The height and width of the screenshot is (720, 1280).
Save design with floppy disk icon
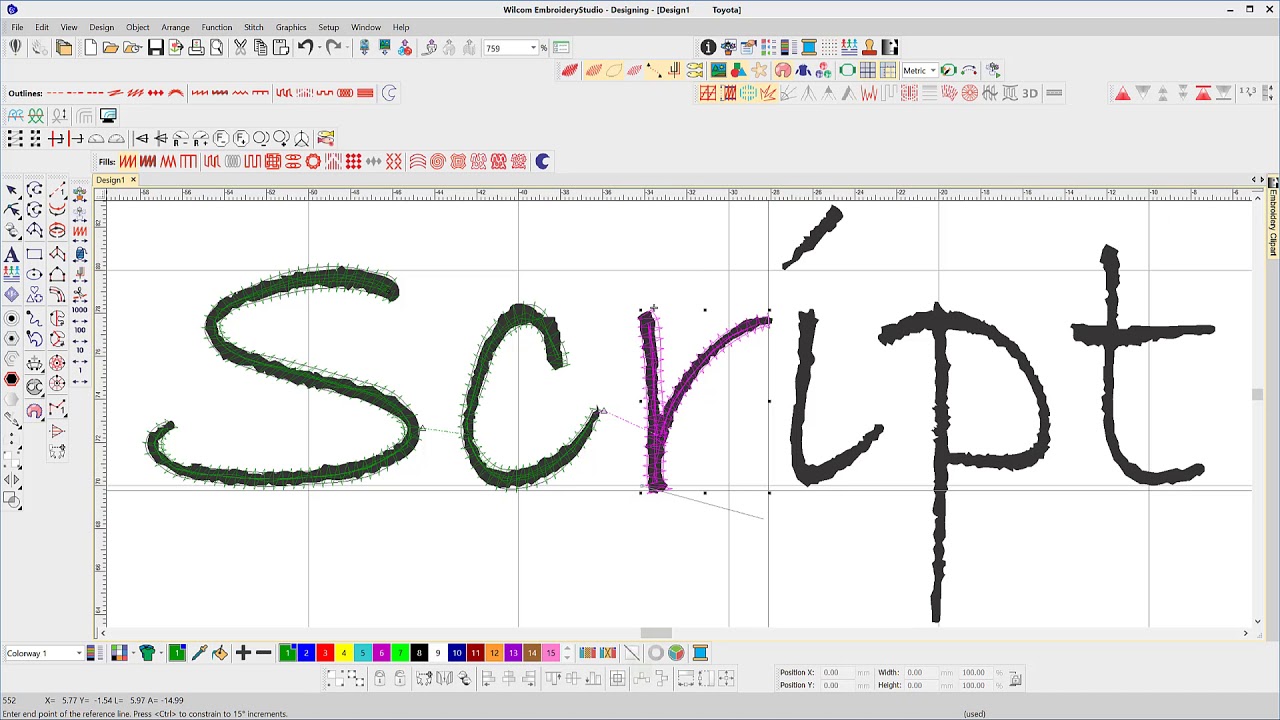[156, 48]
